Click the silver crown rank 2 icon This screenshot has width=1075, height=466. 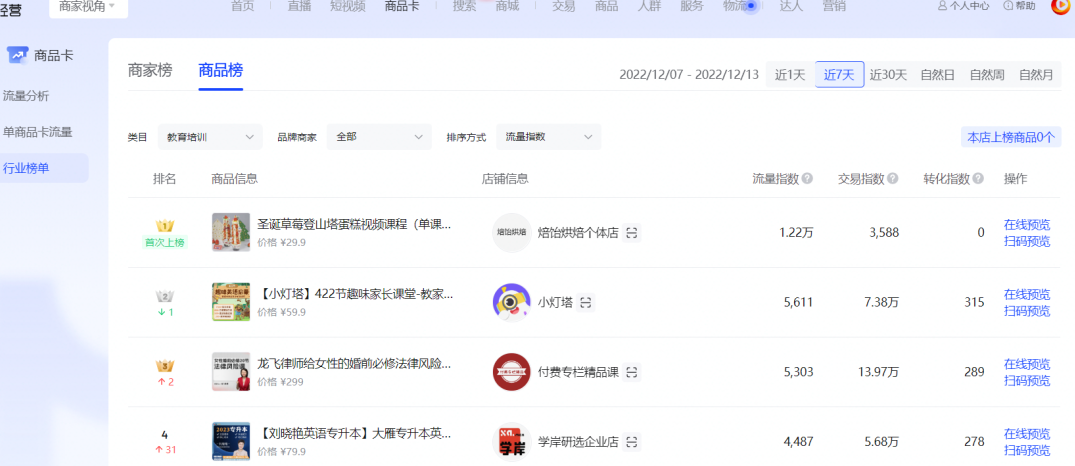click(165, 296)
